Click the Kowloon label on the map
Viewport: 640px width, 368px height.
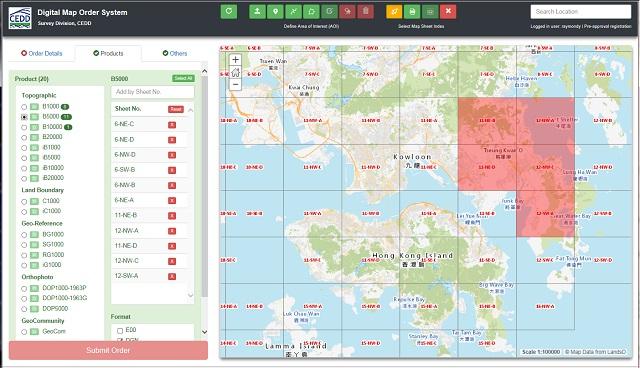[412, 157]
